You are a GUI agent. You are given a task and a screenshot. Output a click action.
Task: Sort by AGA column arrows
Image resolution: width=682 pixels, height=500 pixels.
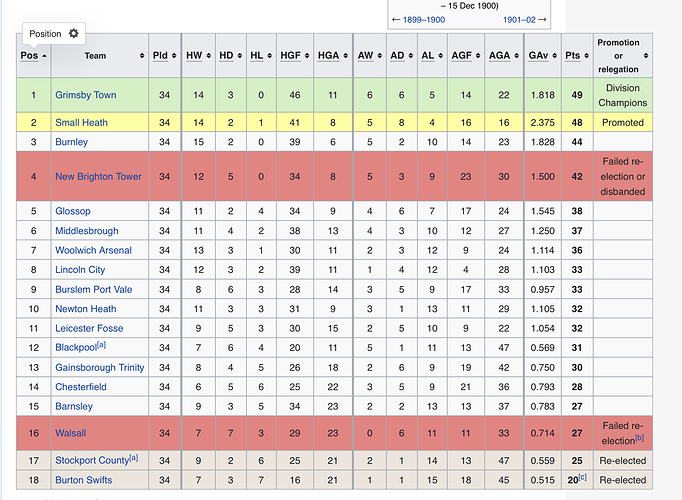tap(516, 56)
